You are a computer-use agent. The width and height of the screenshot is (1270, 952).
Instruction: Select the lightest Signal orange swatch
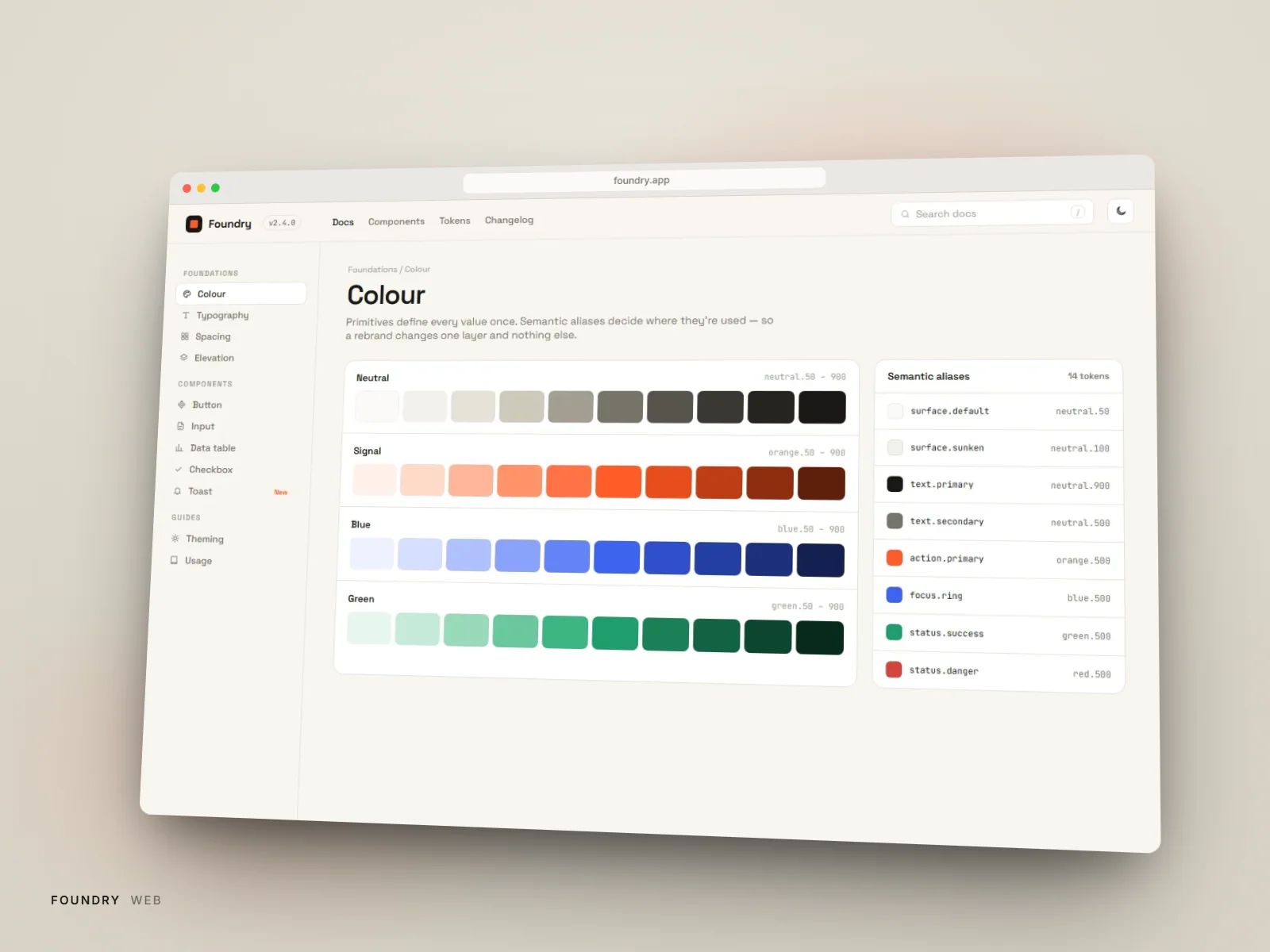[x=375, y=480]
